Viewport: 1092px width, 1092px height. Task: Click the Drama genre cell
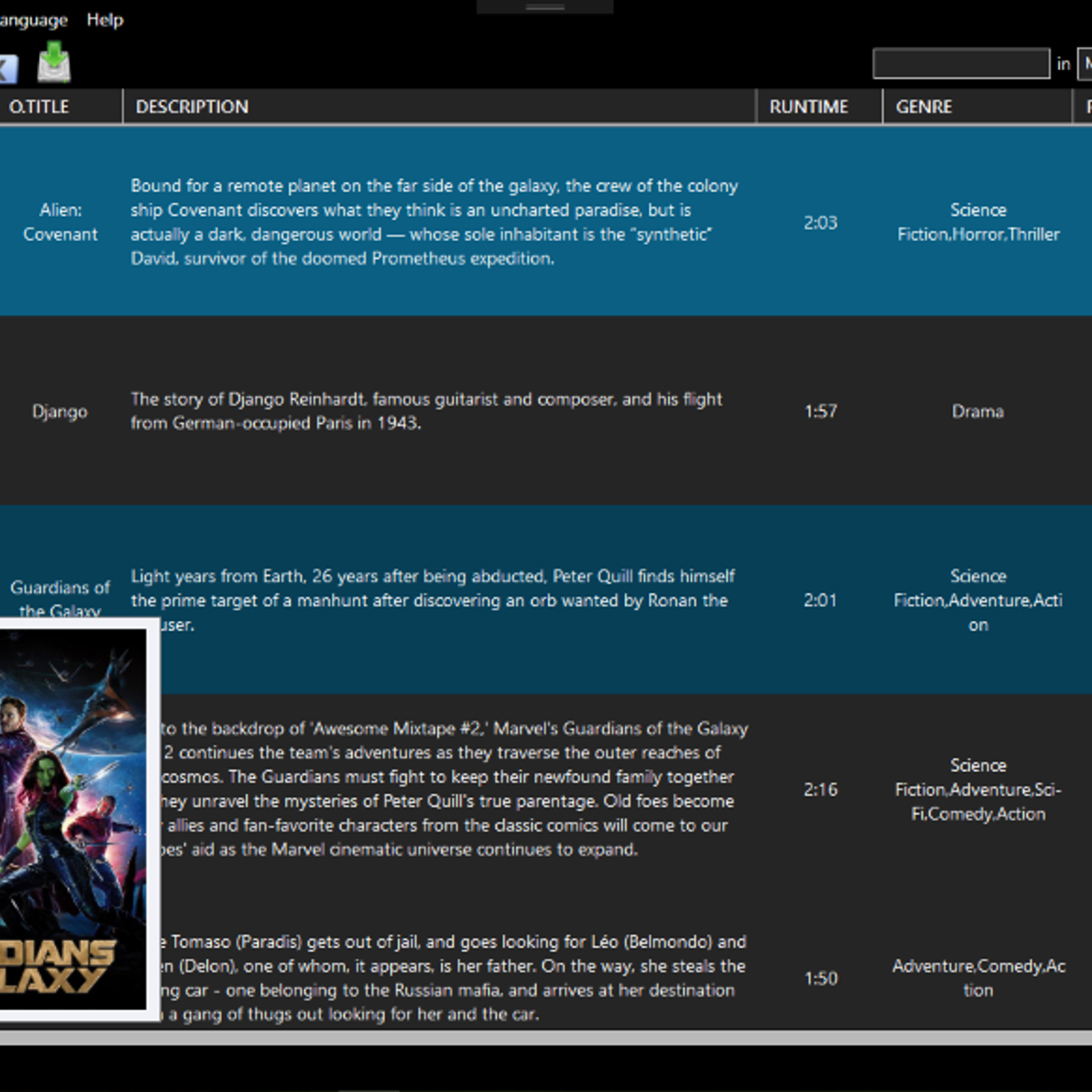coord(978,412)
